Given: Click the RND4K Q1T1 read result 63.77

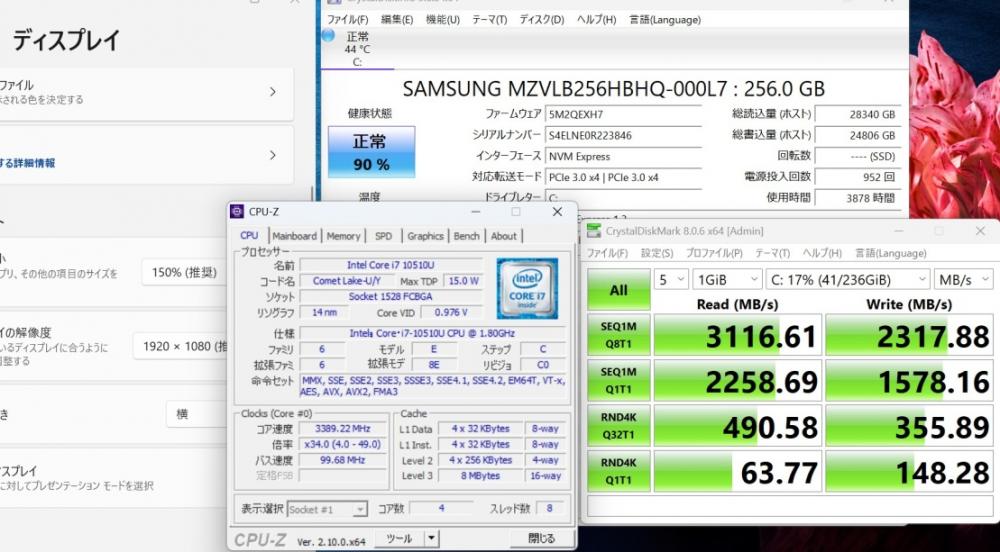Looking at the screenshot, I should pyautogui.click(x=737, y=472).
